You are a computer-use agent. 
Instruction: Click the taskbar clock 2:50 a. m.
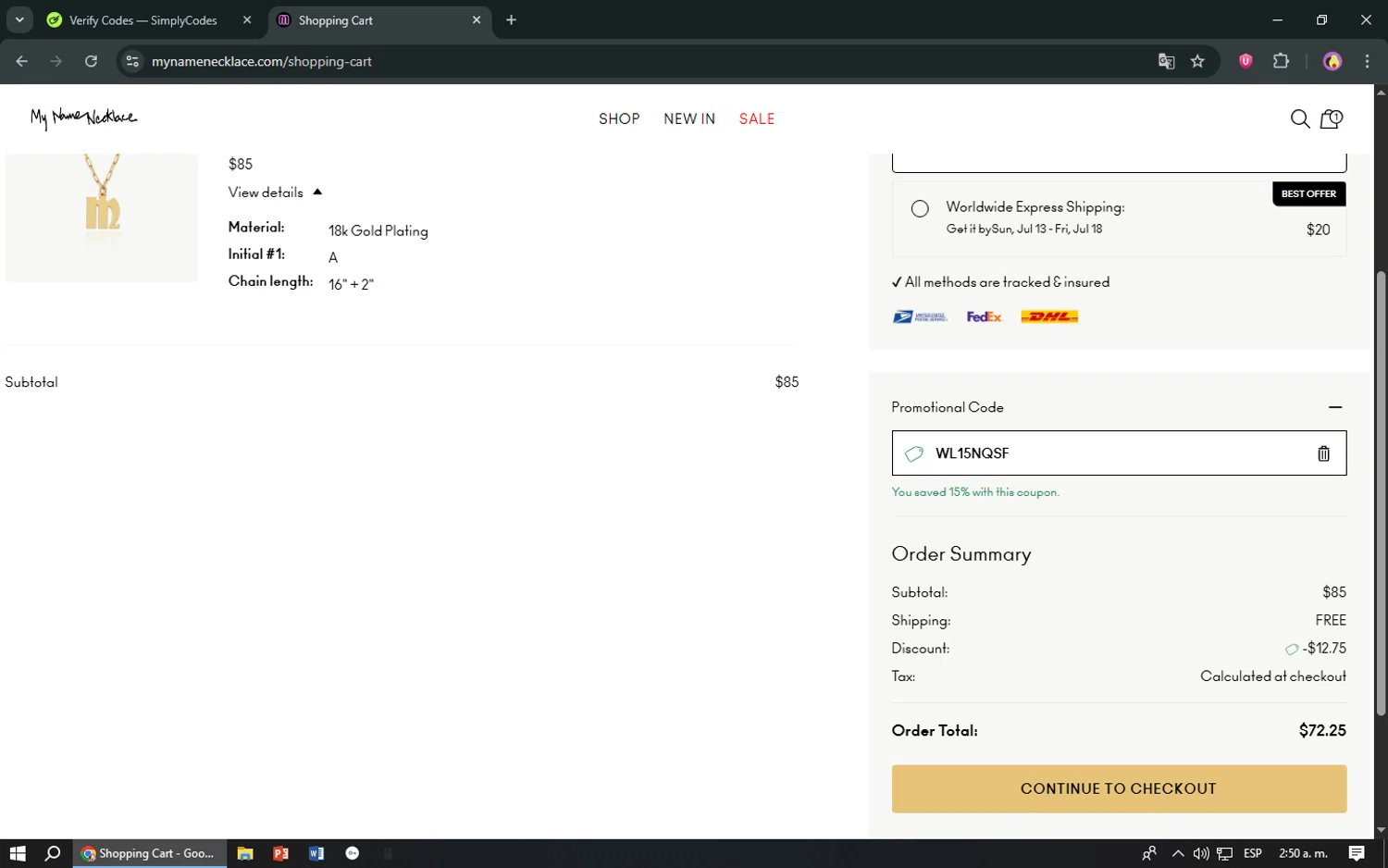point(1303,853)
